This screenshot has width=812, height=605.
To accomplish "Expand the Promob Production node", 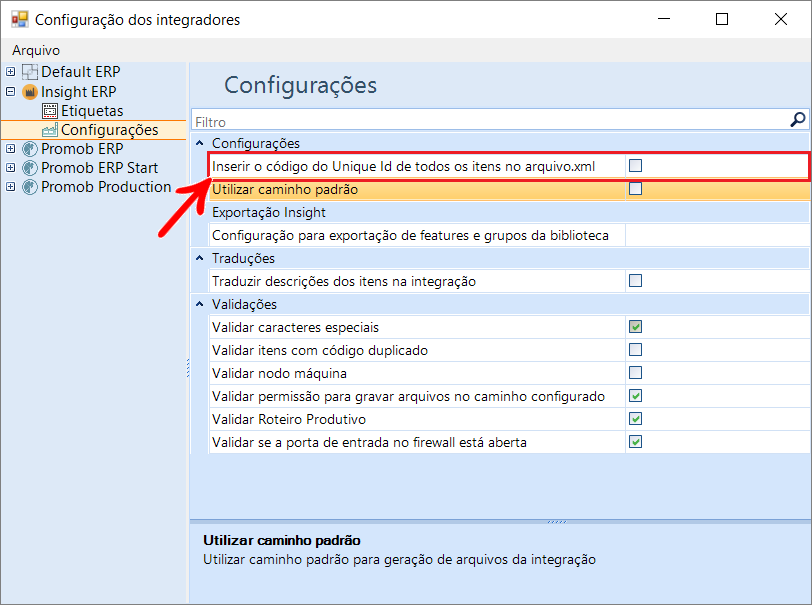I will point(10,186).
